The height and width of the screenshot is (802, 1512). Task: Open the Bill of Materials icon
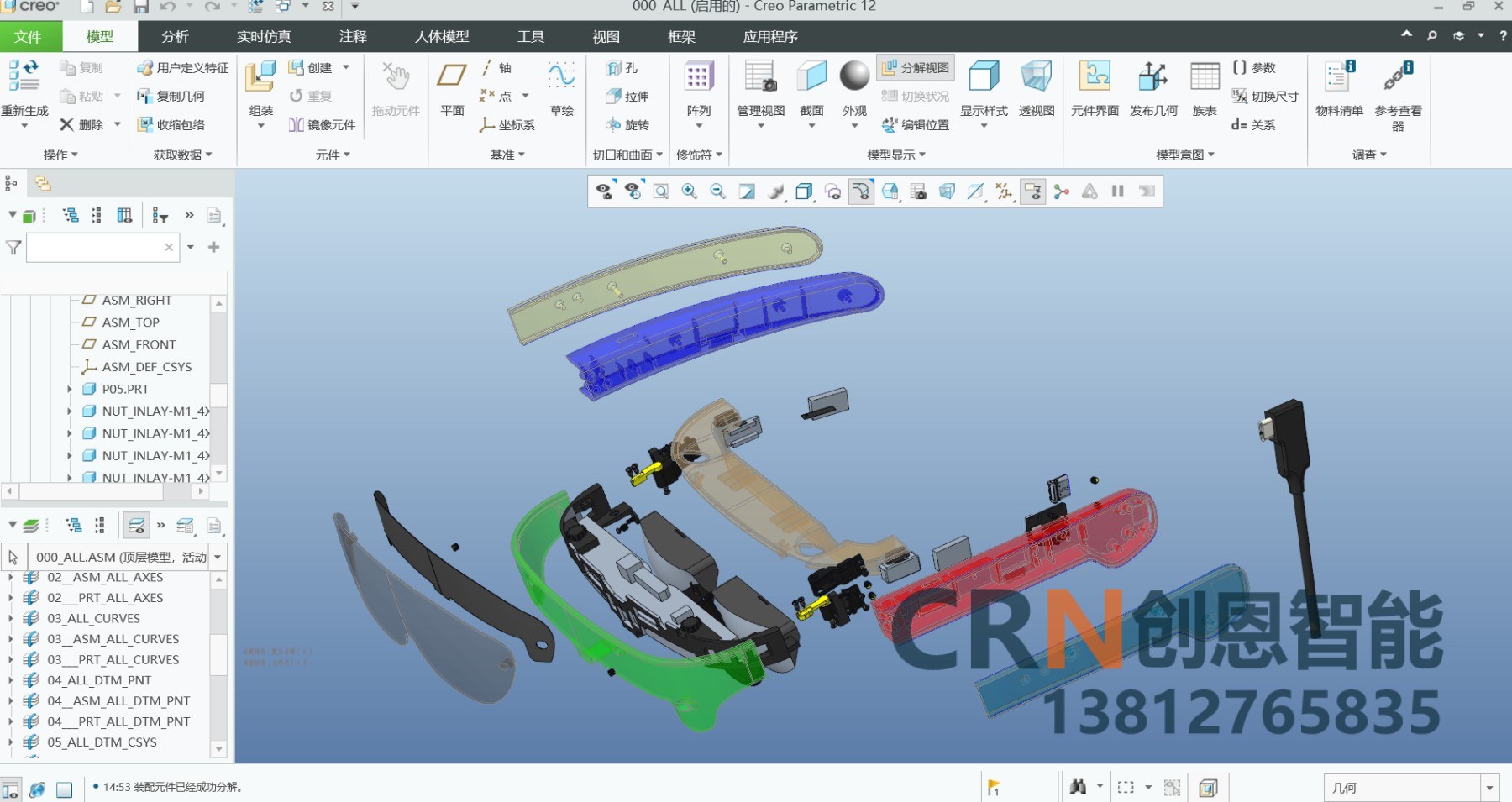[1339, 76]
